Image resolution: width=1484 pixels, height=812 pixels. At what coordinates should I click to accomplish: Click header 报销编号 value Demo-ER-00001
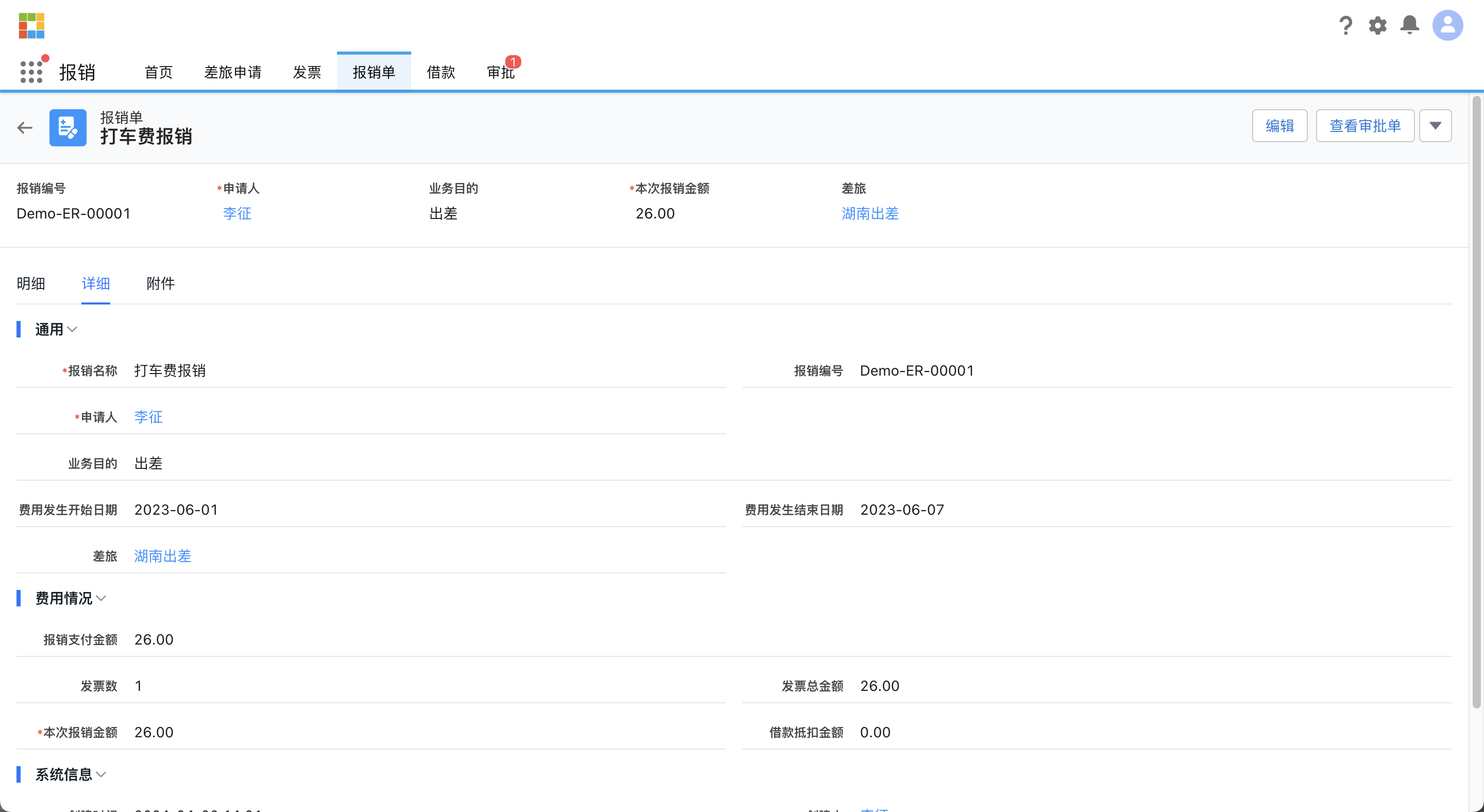click(74, 213)
